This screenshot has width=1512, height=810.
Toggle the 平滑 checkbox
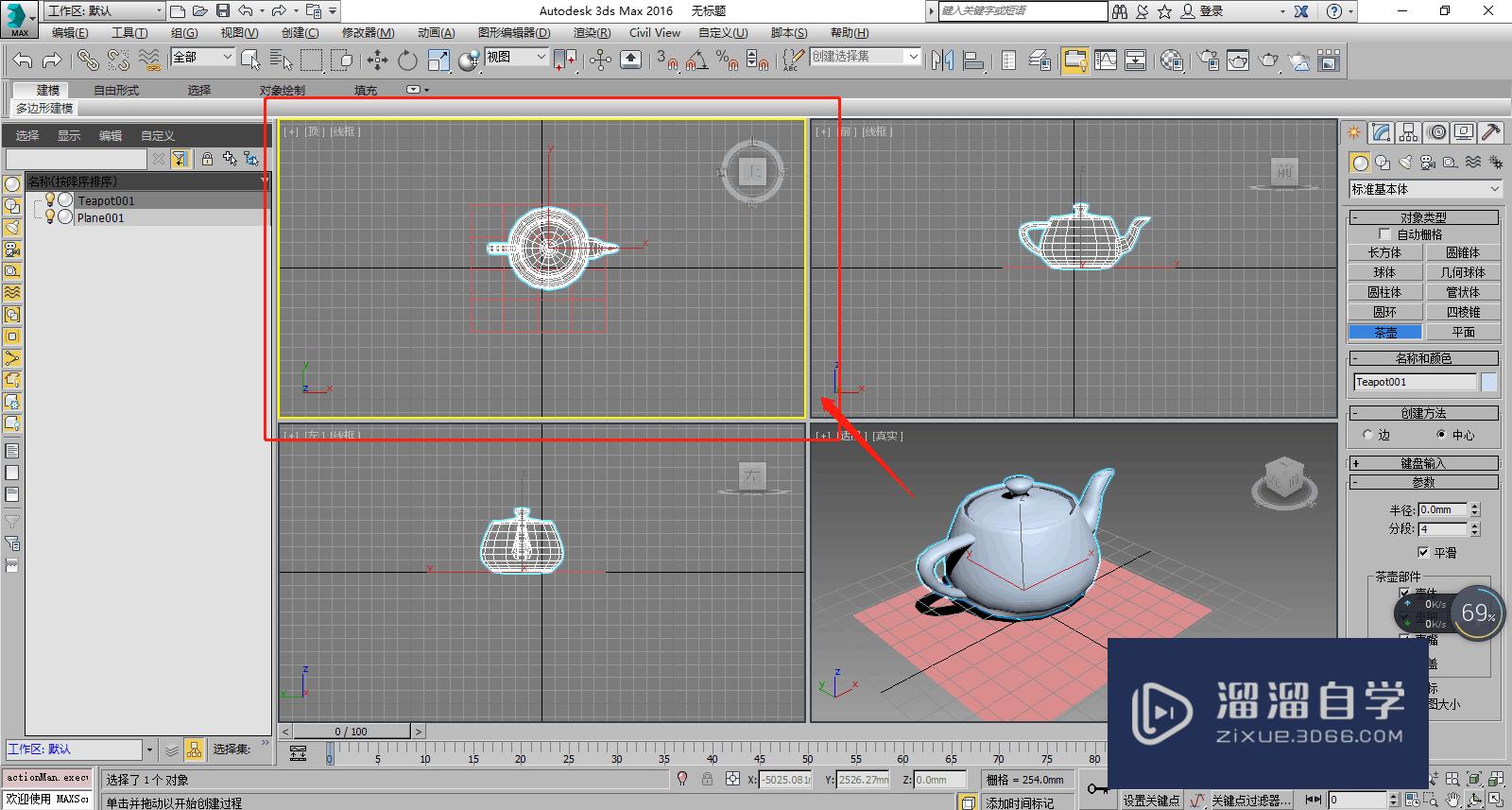1423,552
